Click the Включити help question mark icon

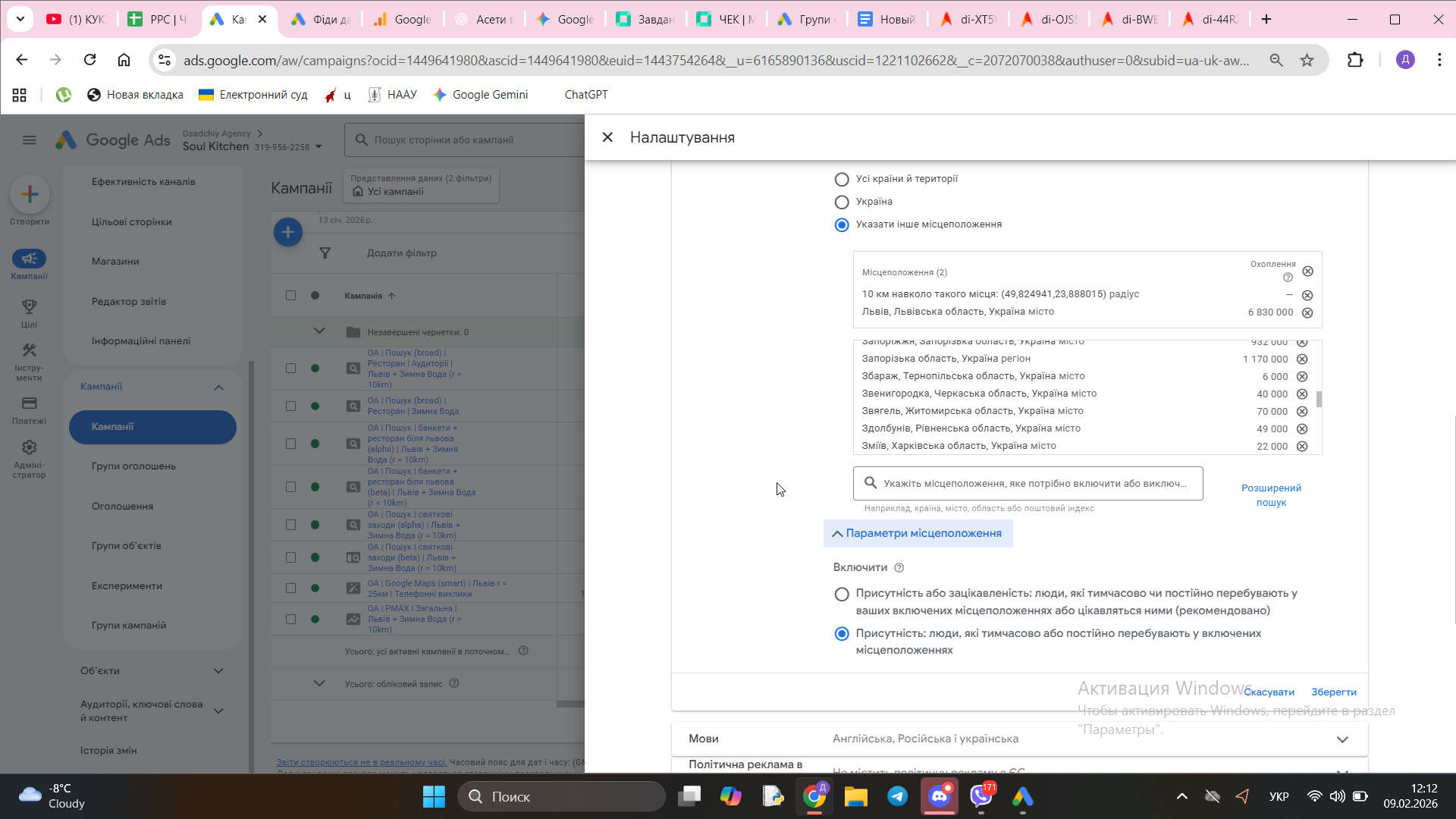899,568
